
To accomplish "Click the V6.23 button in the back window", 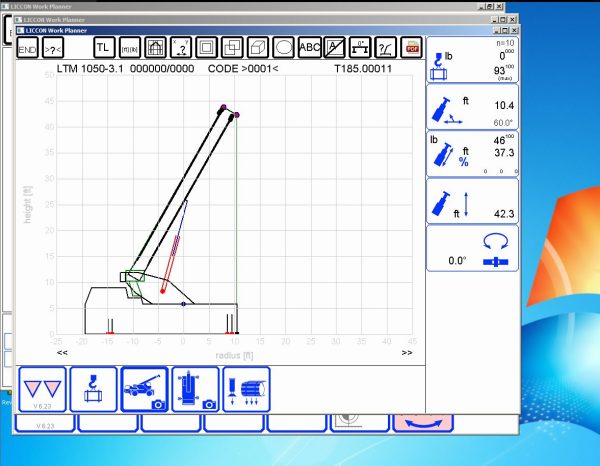I will coord(45,423).
